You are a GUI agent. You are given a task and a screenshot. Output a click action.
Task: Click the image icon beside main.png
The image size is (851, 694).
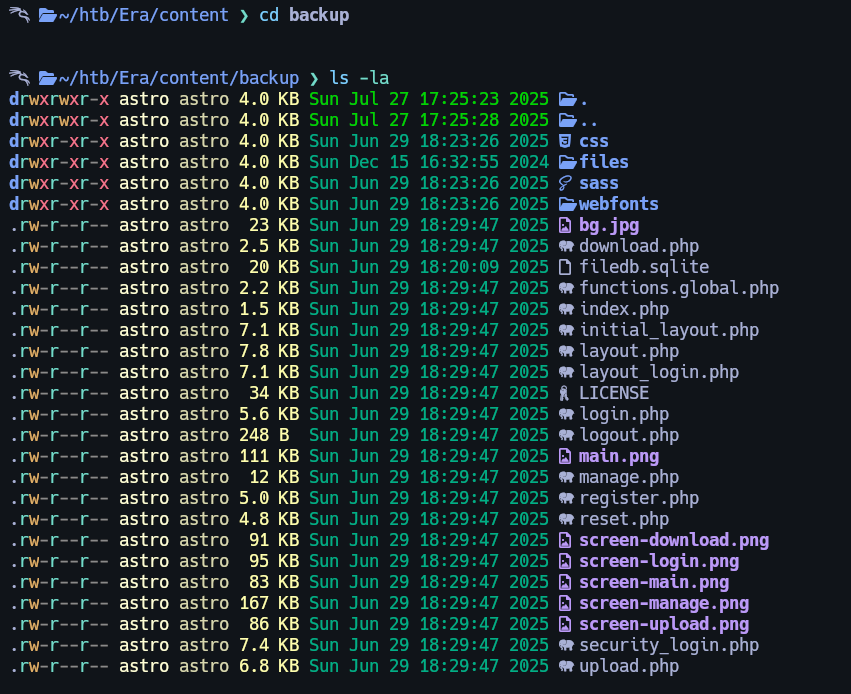pos(565,457)
